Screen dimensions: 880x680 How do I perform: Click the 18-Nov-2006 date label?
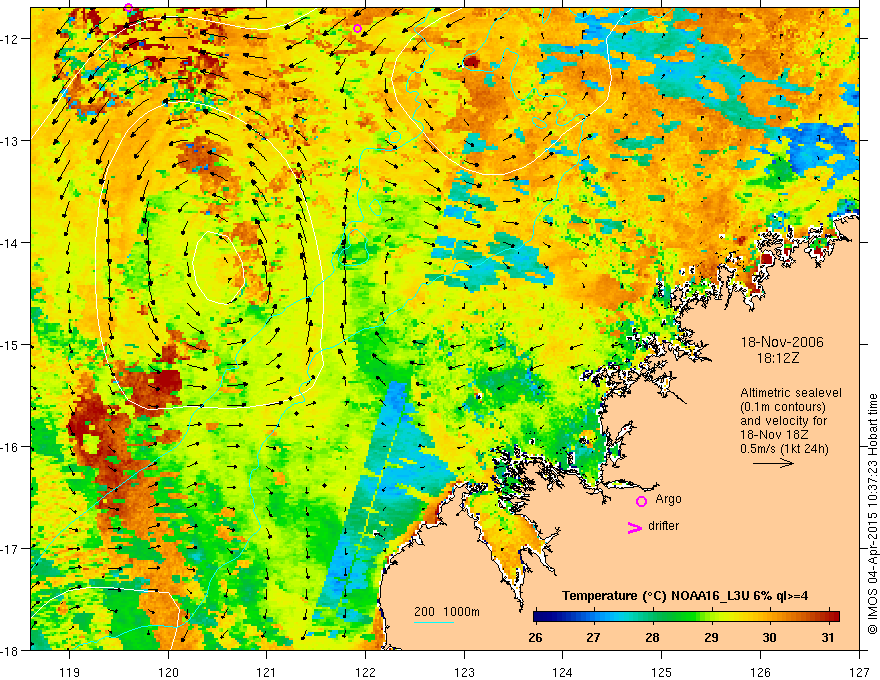point(782,342)
